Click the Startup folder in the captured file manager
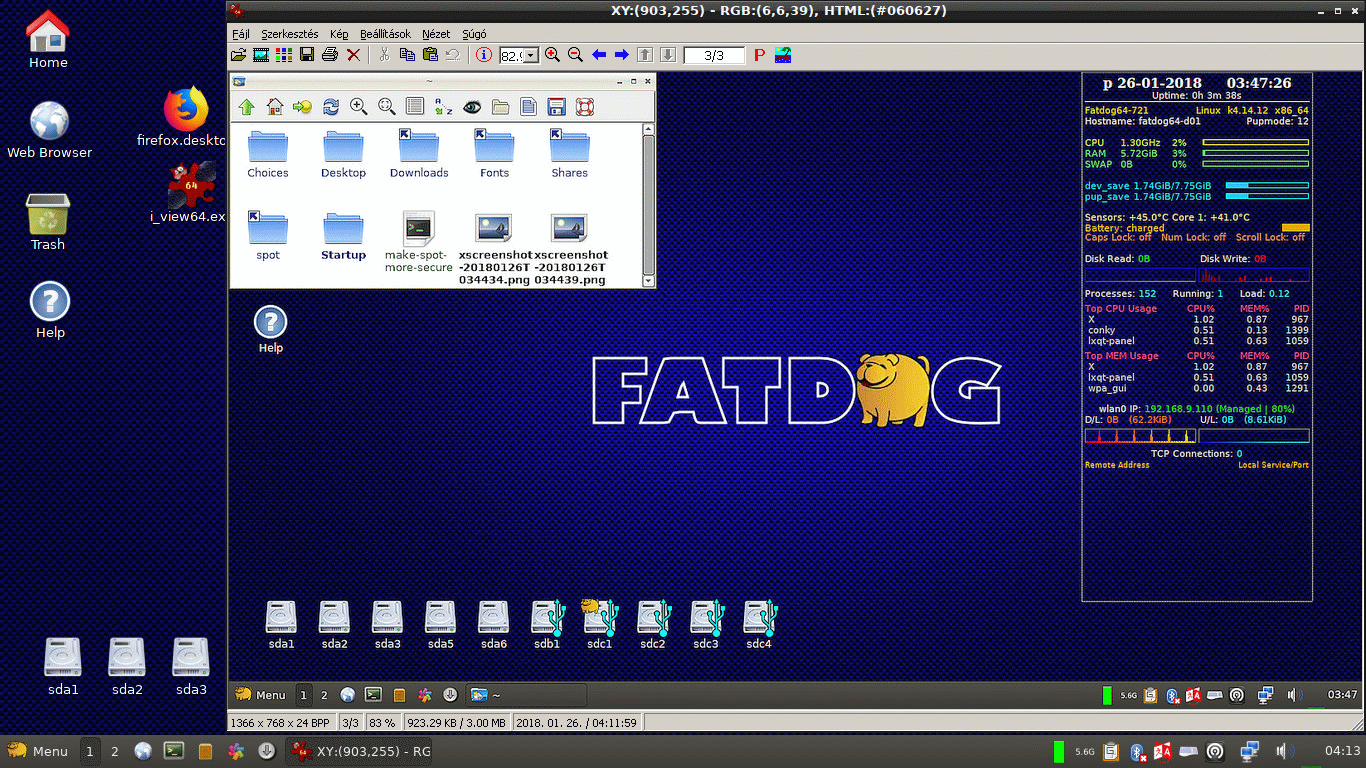 (343, 236)
